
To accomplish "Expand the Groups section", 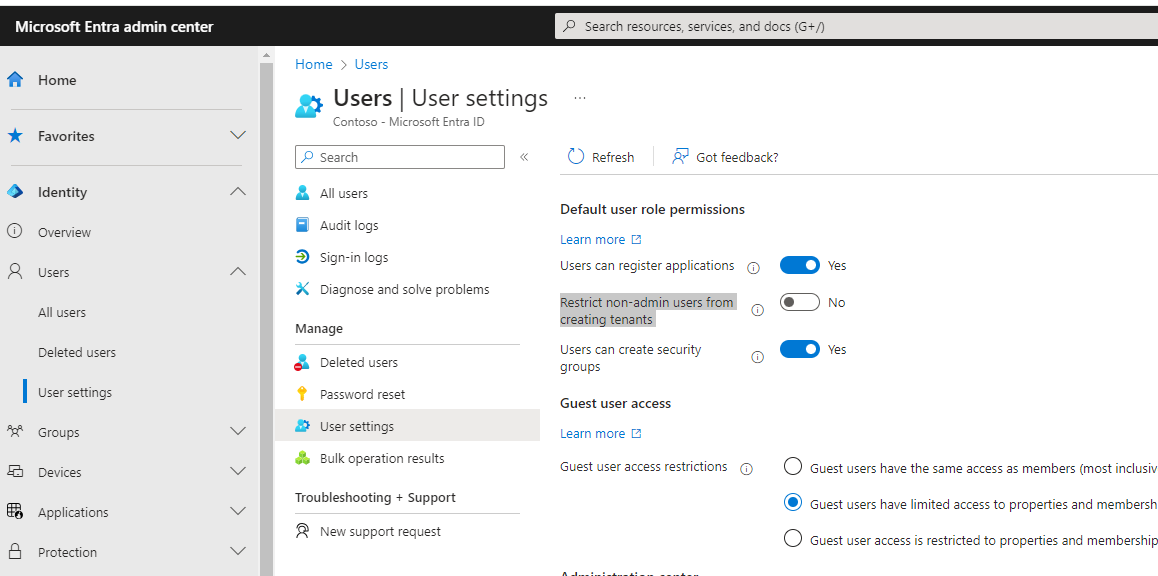I will tap(60, 431).
